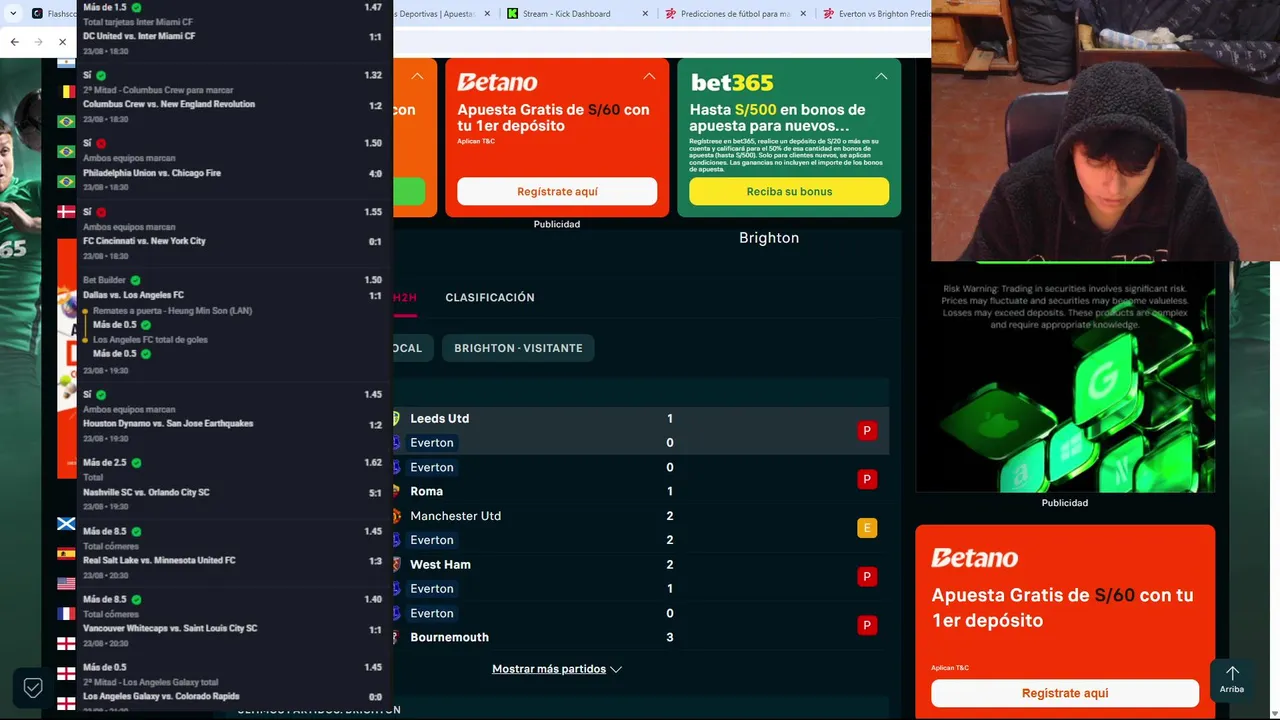Viewport: 1280px width, 720px height.
Task: Click the Spain flag in the left sidebar
Action: click(66, 554)
